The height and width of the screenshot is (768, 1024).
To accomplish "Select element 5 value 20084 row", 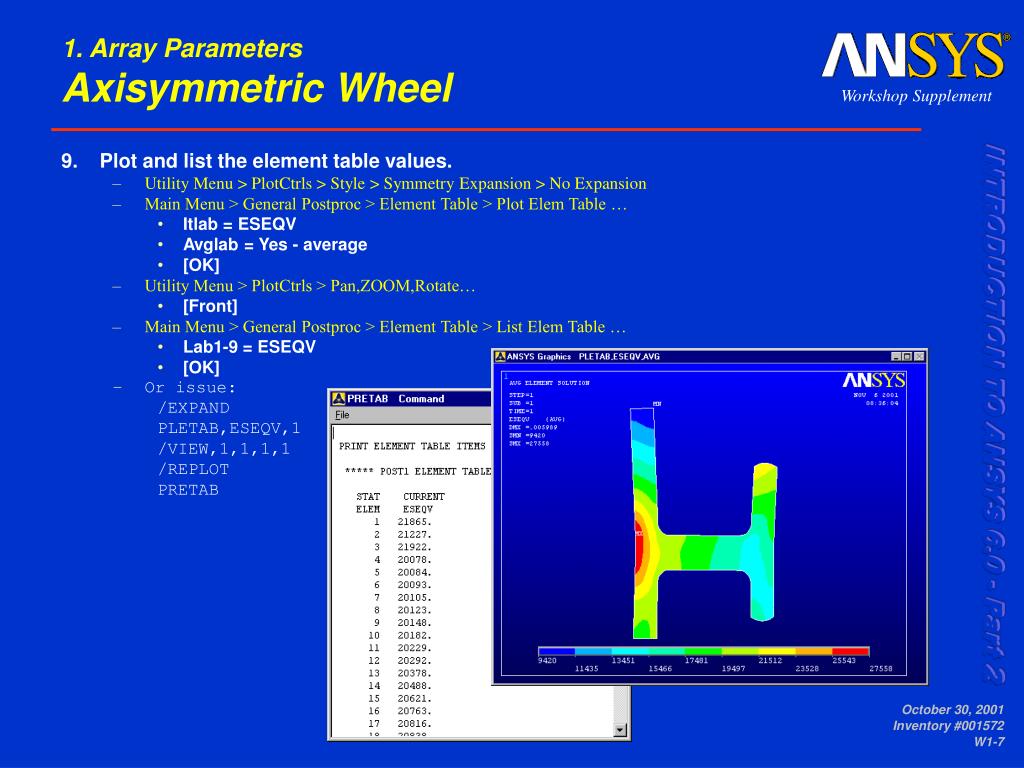I will (402, 572).
